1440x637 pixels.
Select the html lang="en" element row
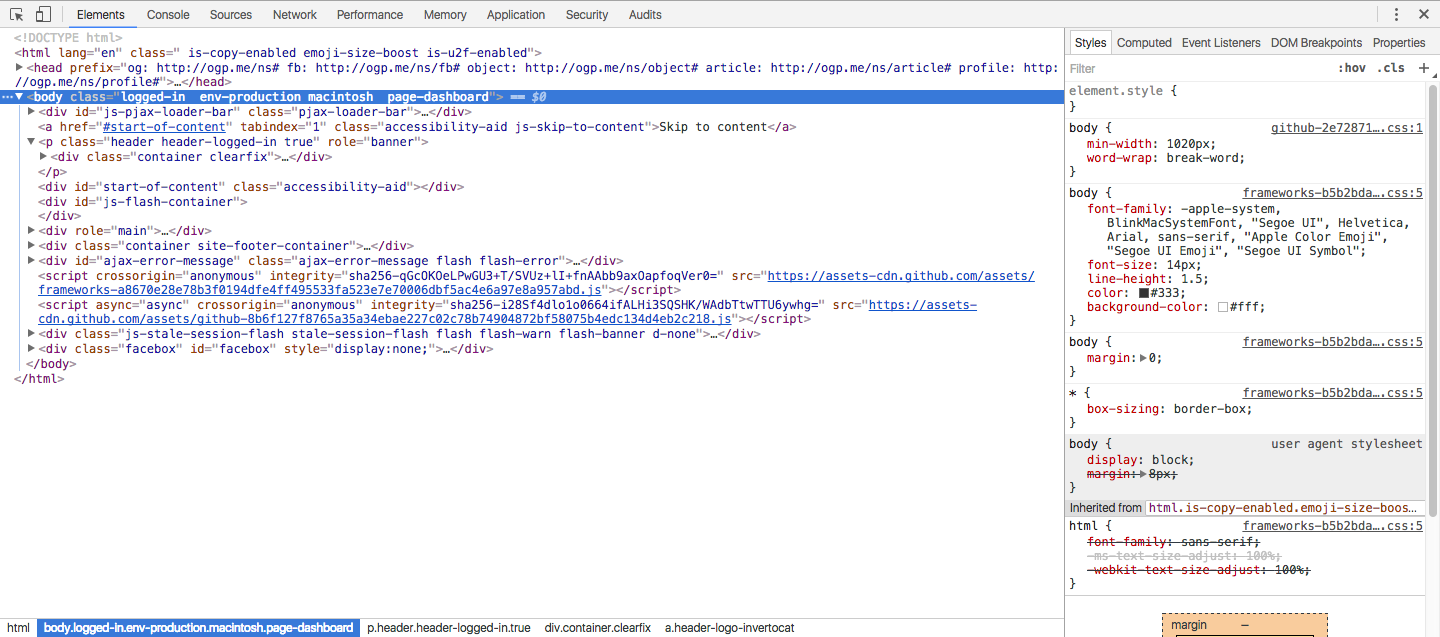[x=278, y=52]
